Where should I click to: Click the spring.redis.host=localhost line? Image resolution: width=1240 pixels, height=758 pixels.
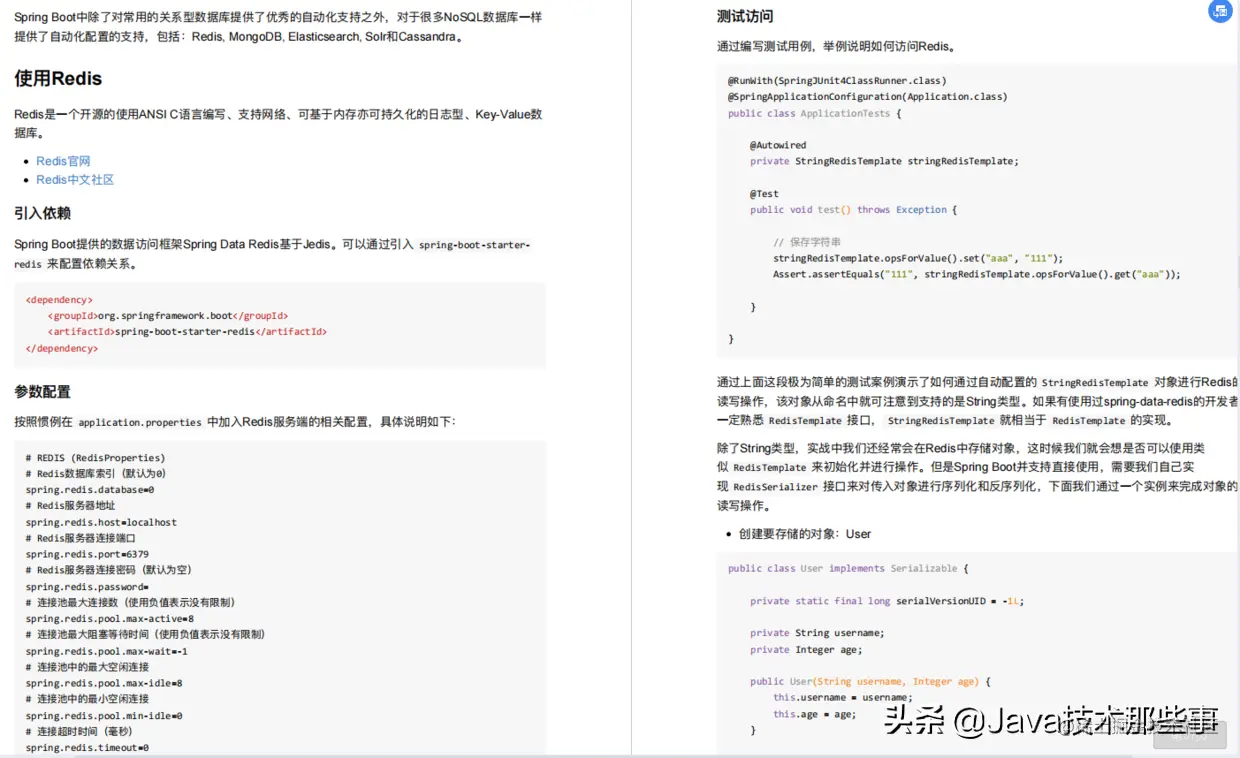pyautogui.click(x=101, y=522)
